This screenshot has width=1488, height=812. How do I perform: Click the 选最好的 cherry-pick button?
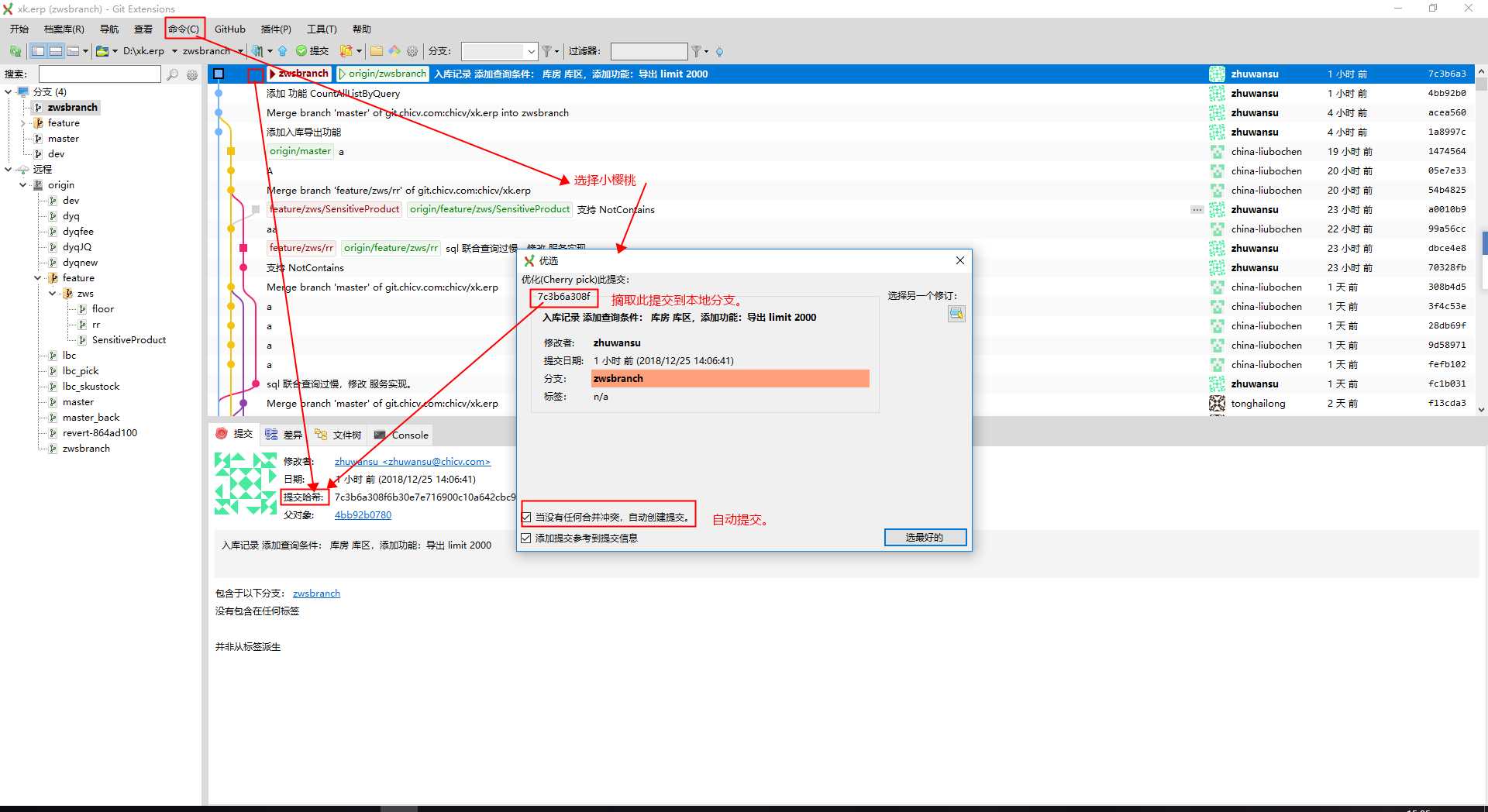click(x=925, y=537)
